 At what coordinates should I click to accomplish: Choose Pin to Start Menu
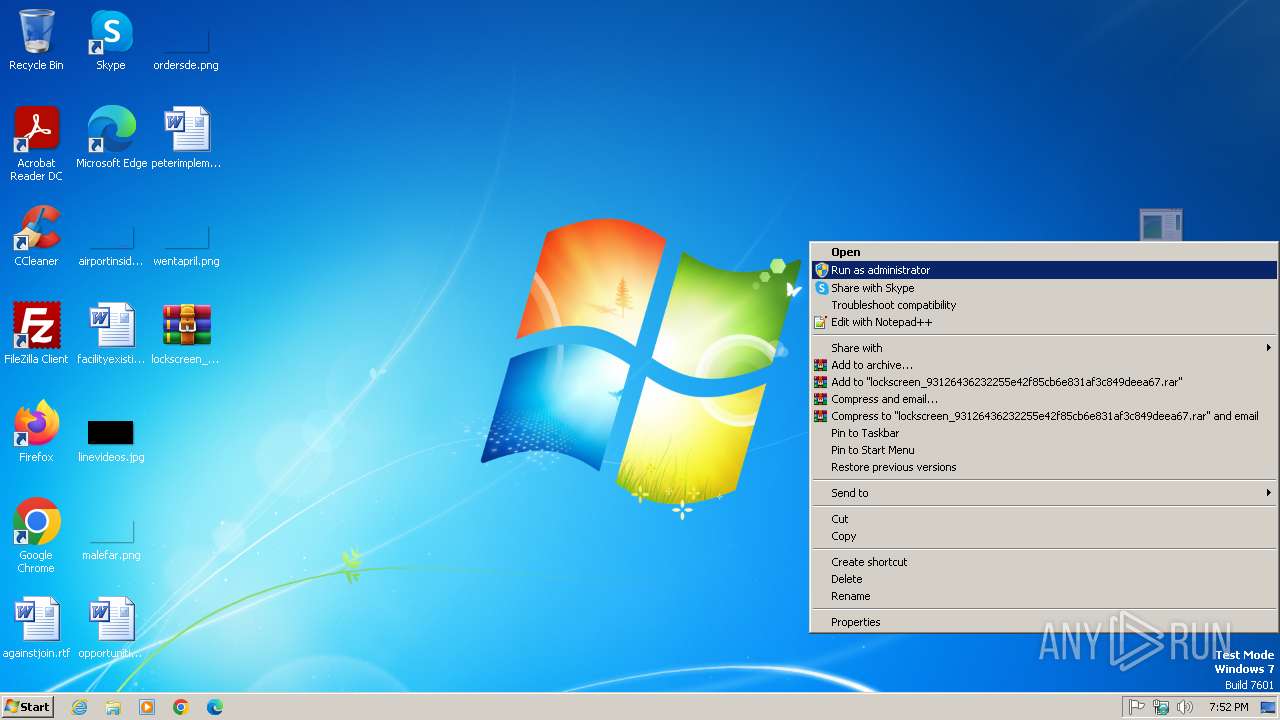(x=1043, y=450)
